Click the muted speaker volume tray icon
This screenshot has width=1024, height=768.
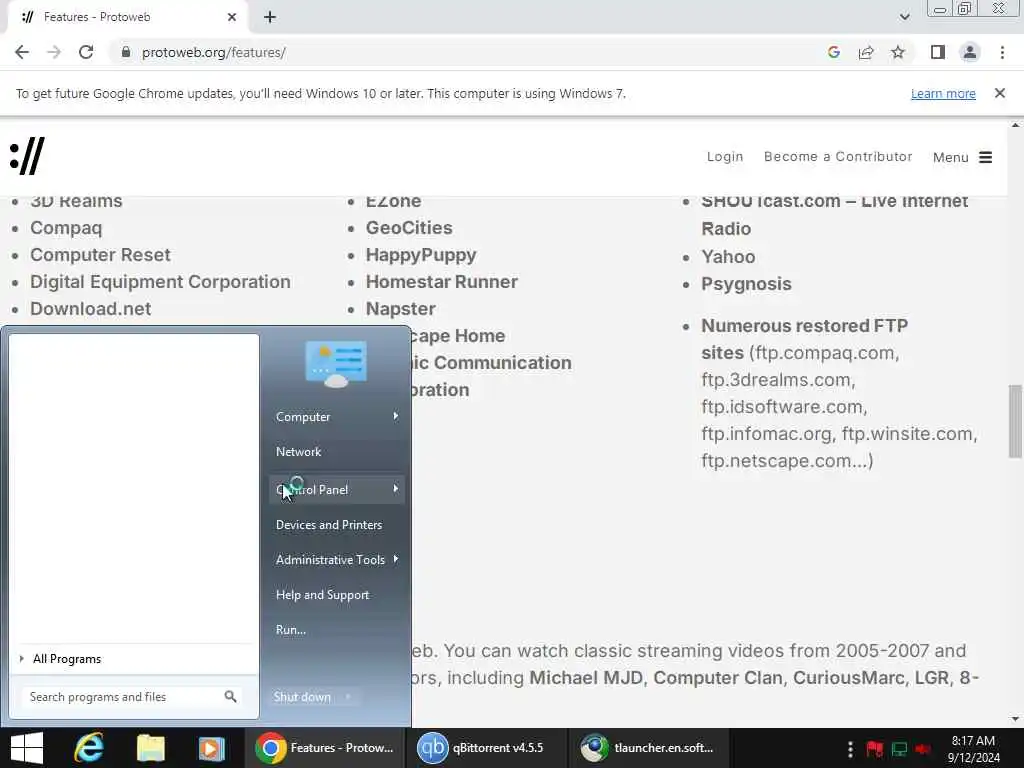click(923, 749)
